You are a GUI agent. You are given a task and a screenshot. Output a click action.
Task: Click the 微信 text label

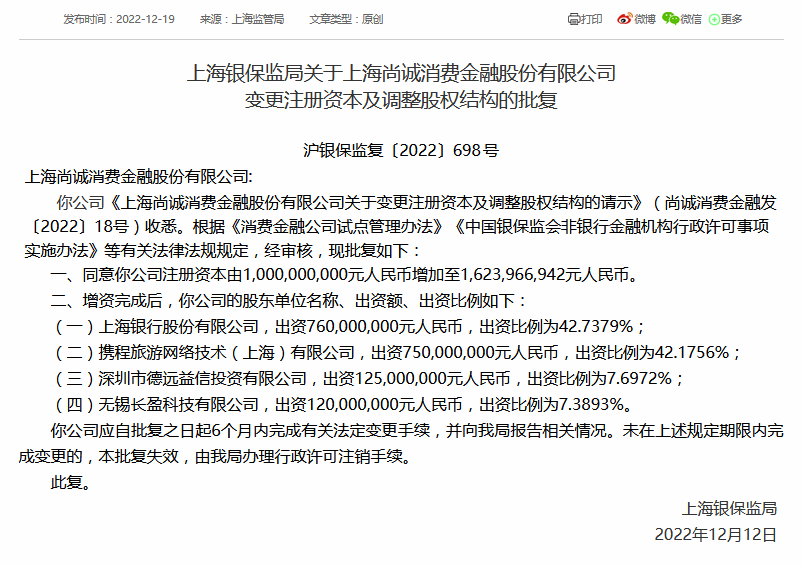point(691,19)
